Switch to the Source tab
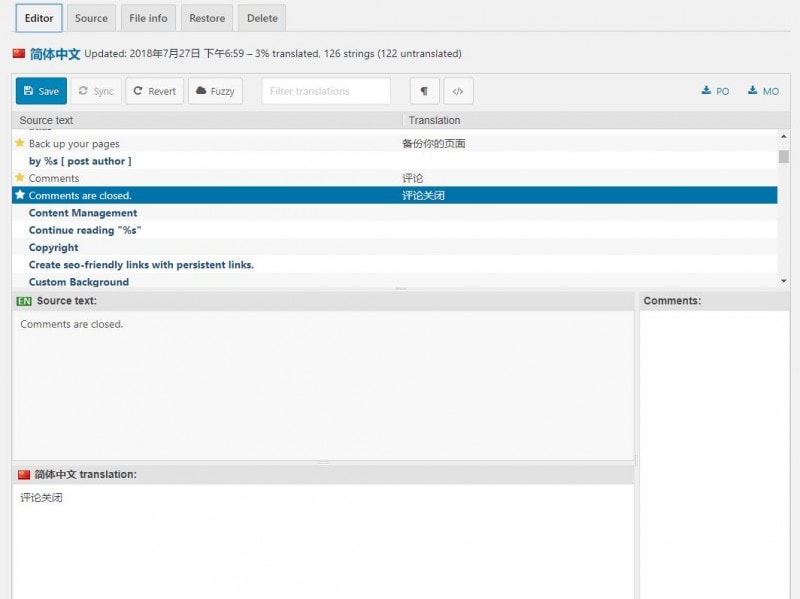Viewport: 800px width, 599px height. tap(91, 18)
